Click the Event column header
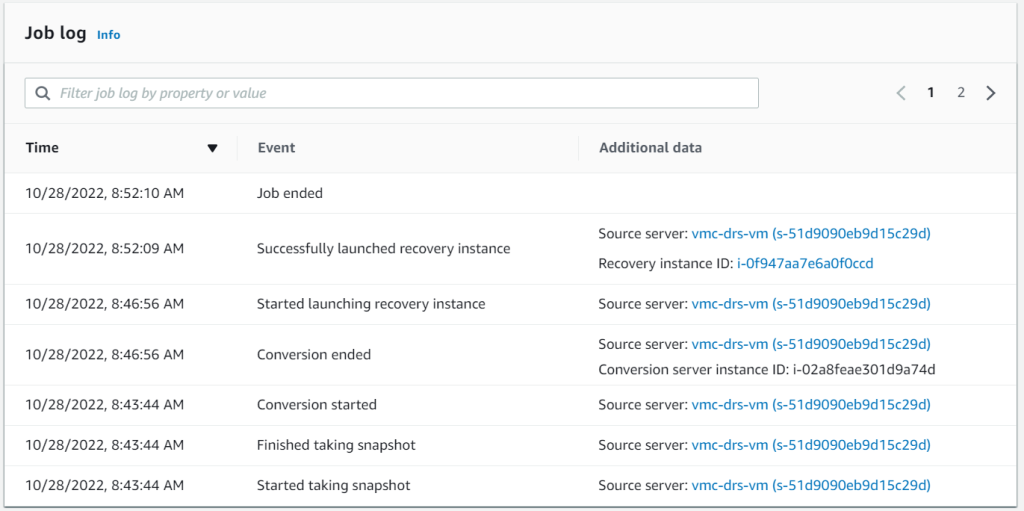Image resolution: width=1024 pixels, height=511 pixels. 276,148
